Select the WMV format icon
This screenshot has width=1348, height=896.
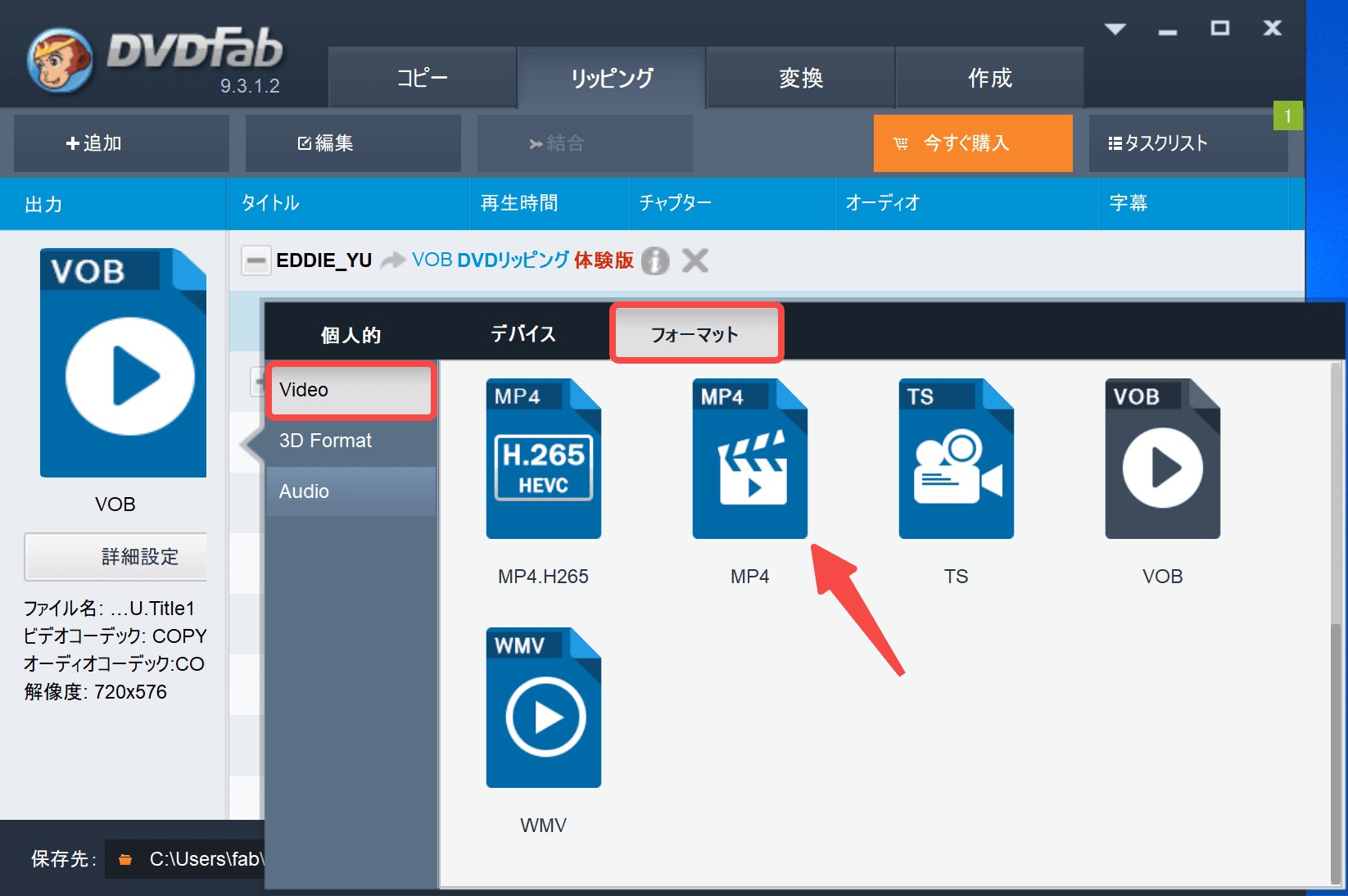pos(544,708)
